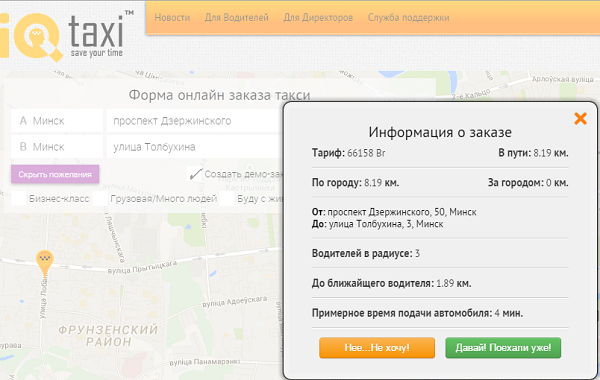Screen dimensions: 600x380
Task: Go to Для Директоров page
Action: click(318, 18)
